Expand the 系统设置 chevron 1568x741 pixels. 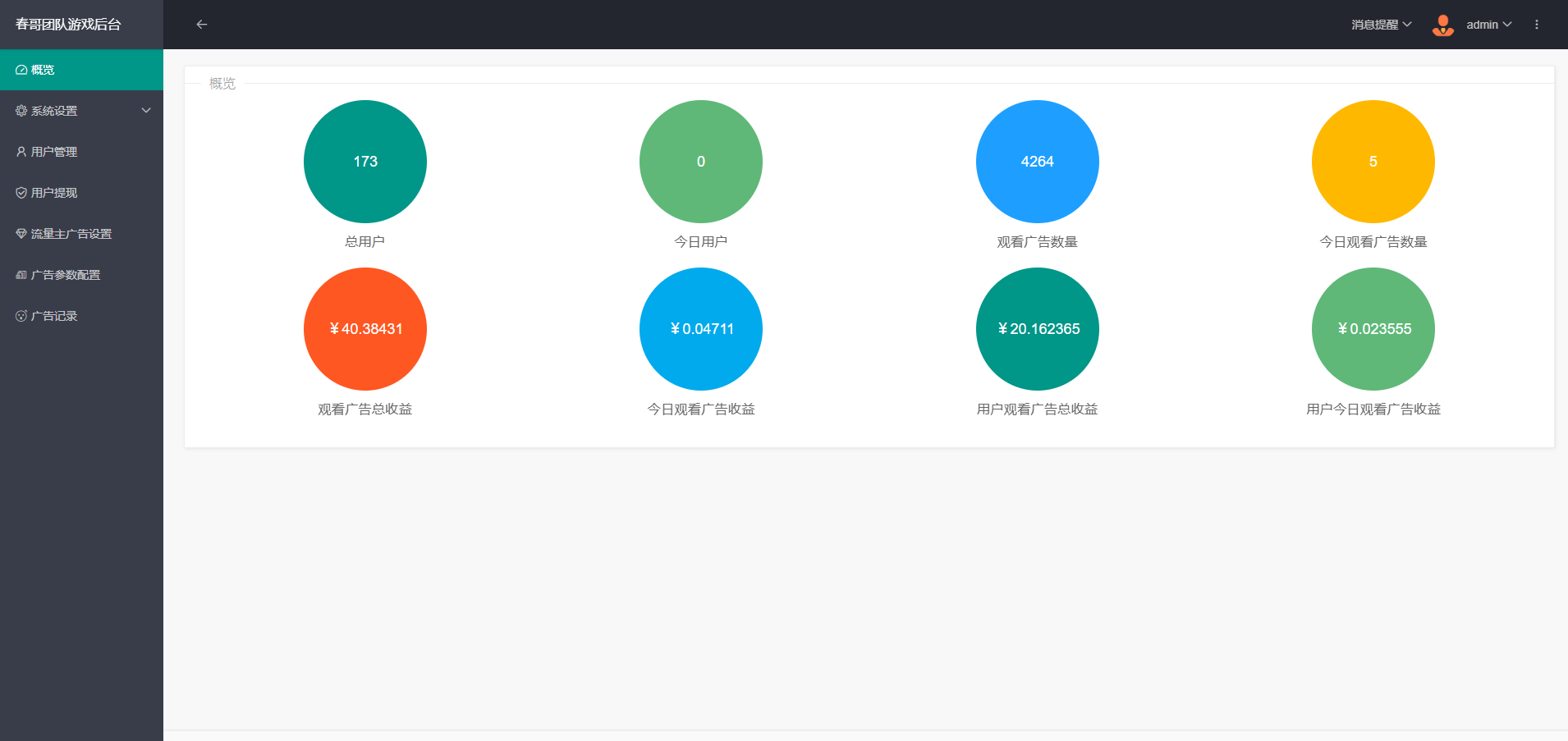click(146, 111)
